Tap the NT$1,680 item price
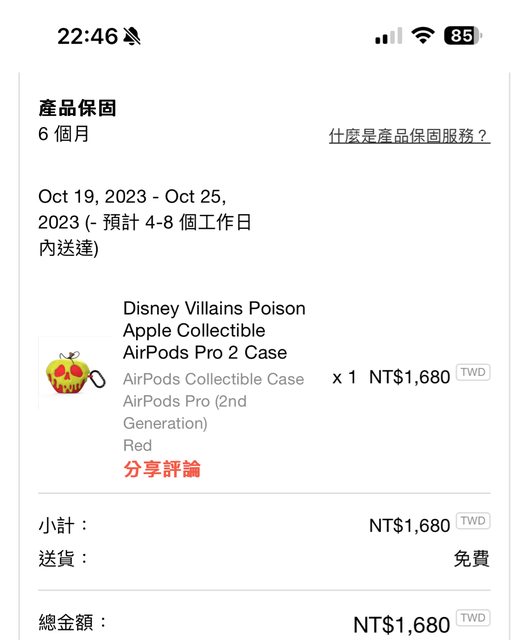This screenshot has width=529, height=640. click(x=409, y=377)
